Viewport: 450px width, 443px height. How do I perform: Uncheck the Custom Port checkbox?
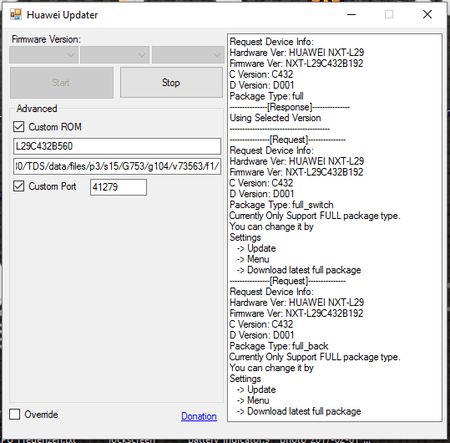19,186
